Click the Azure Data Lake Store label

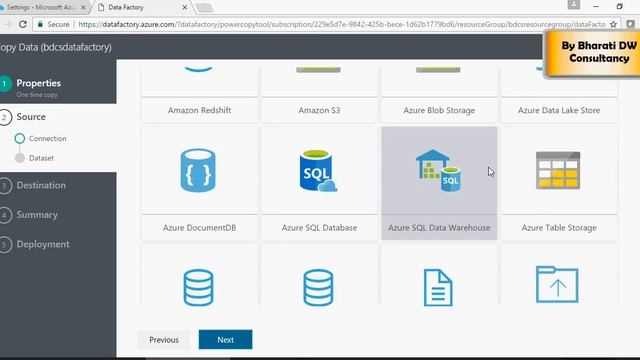[x=559, y=110]
